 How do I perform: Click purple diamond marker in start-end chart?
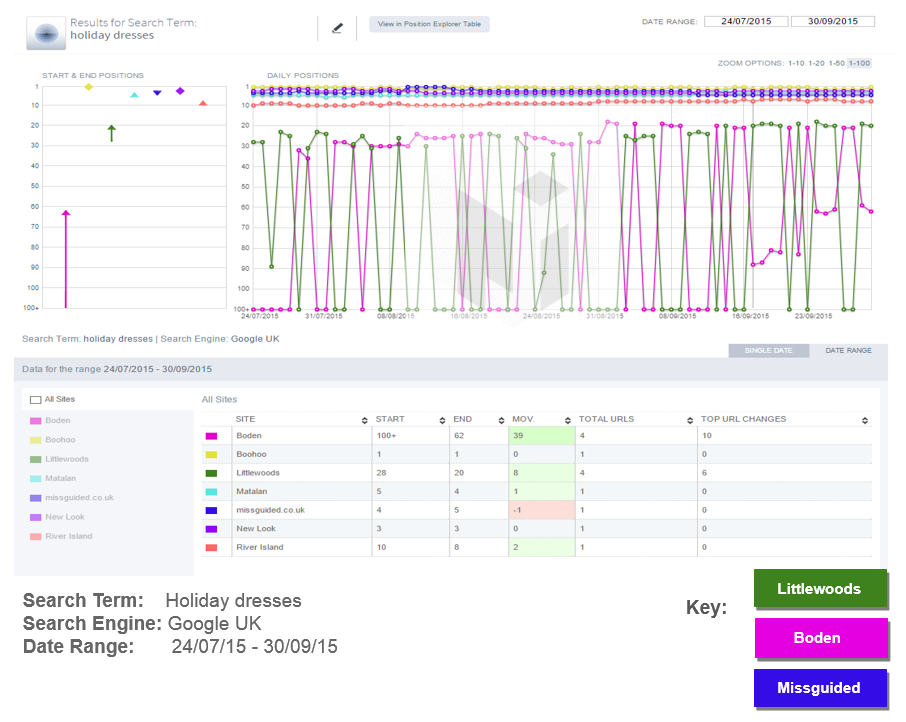pyautogui.click(x=180, y=91)
